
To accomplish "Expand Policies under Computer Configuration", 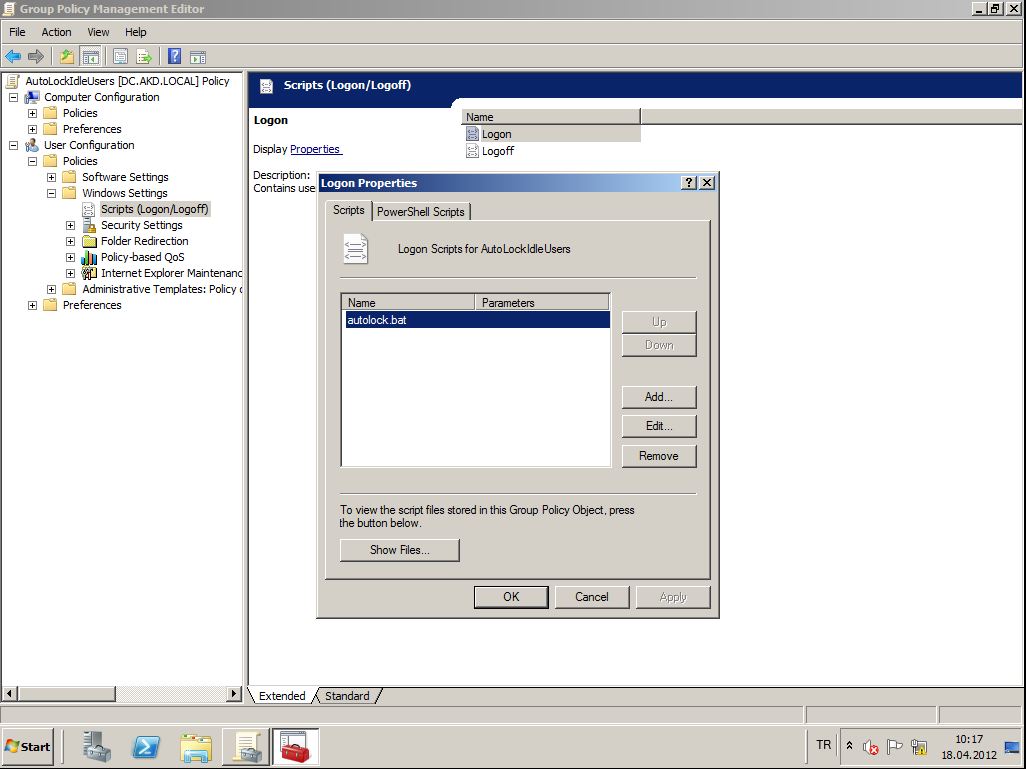I will (32, 113).
